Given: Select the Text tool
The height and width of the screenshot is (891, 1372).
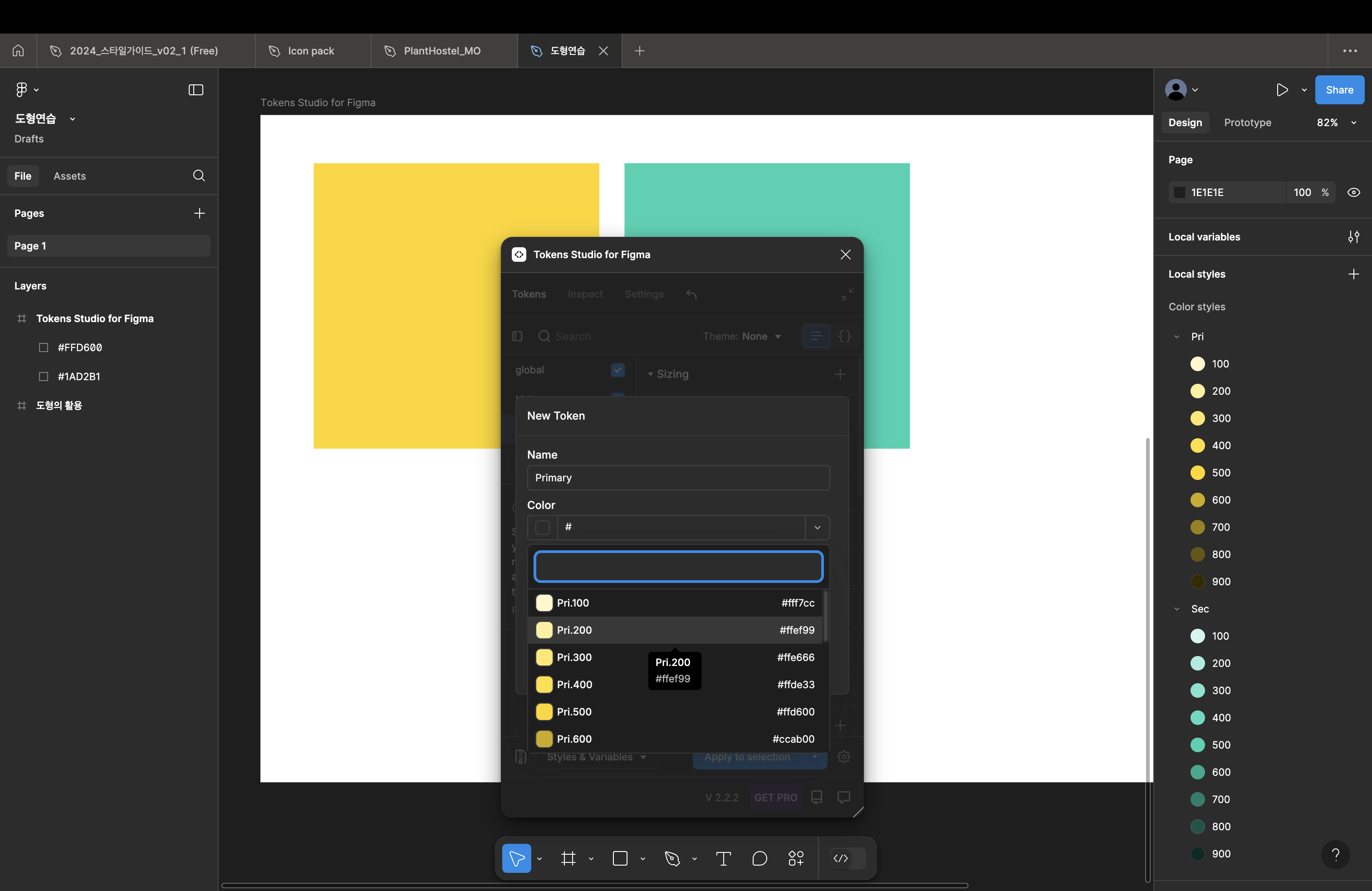Looking at the screenshot, I should coord(724,858).
